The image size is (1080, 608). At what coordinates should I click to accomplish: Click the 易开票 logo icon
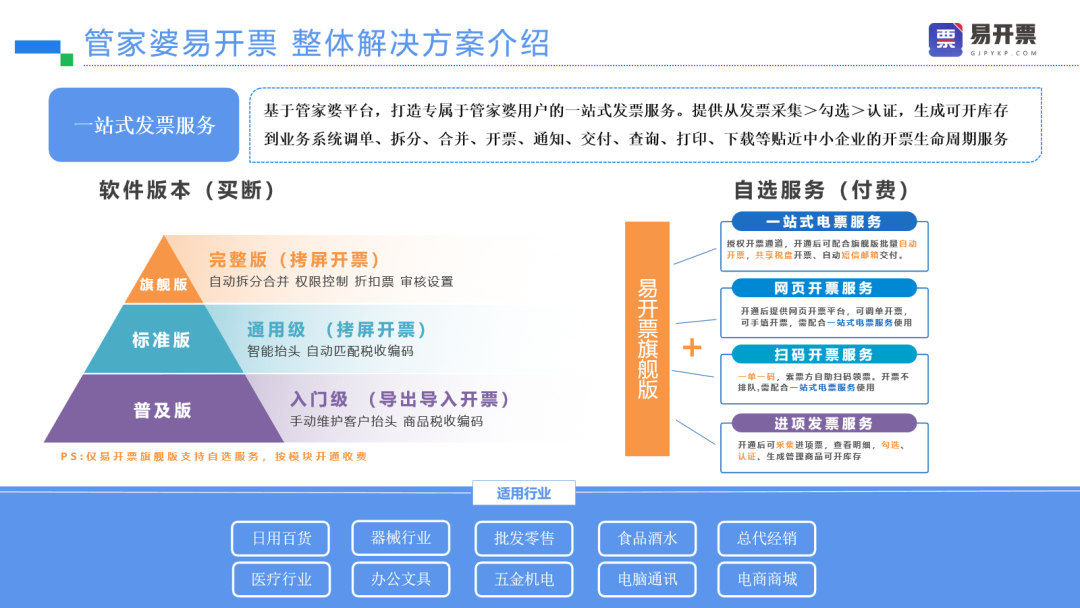tap(945, 39)
